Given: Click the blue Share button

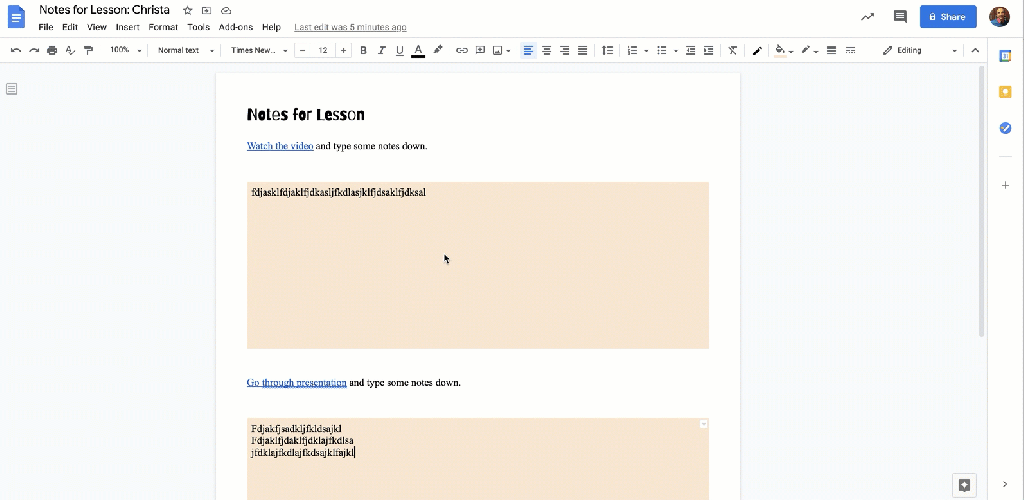Looking at the screenshot, I should click(947, 17).
